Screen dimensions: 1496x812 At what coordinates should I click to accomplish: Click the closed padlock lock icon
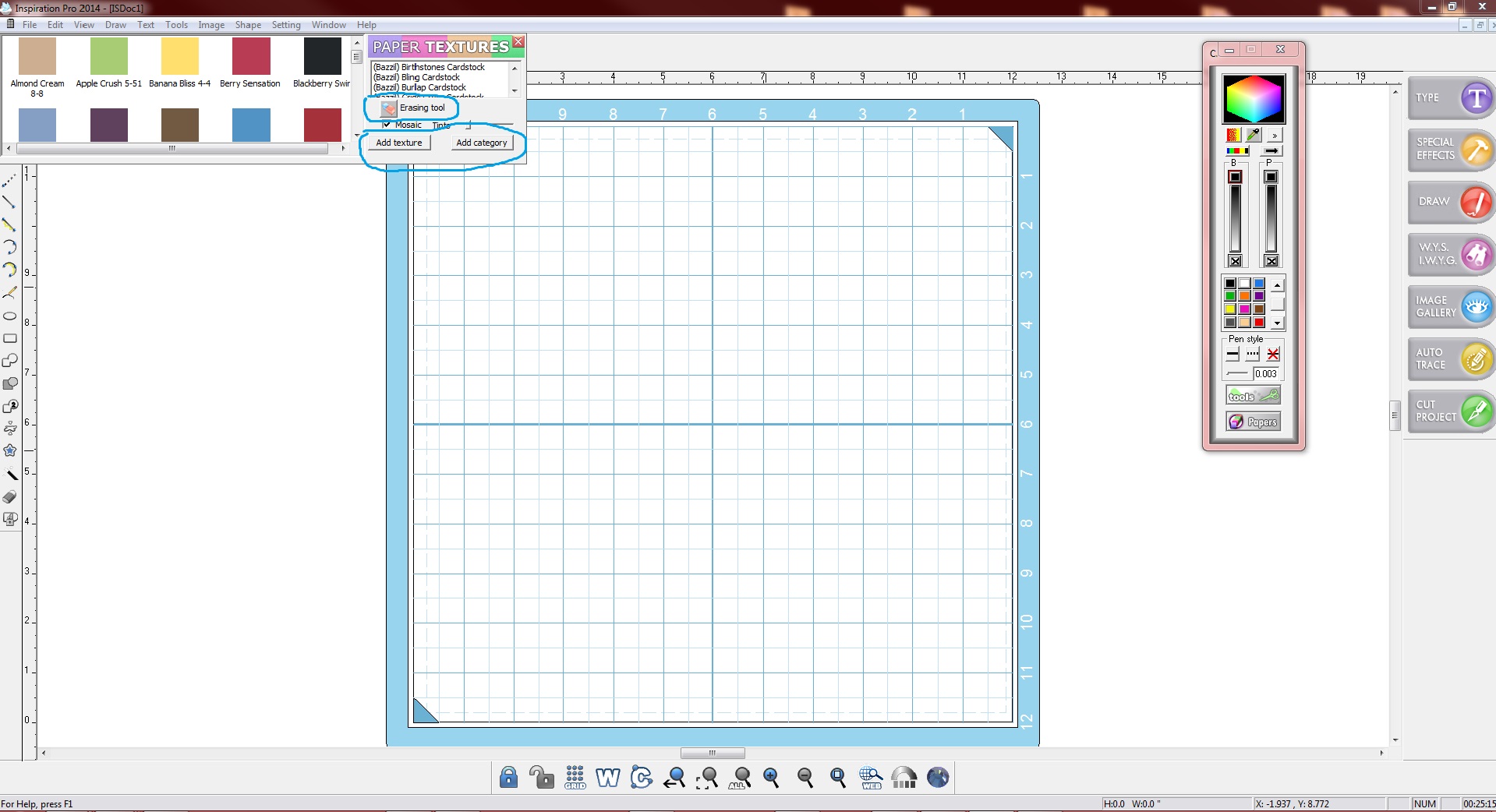(508, 777)
